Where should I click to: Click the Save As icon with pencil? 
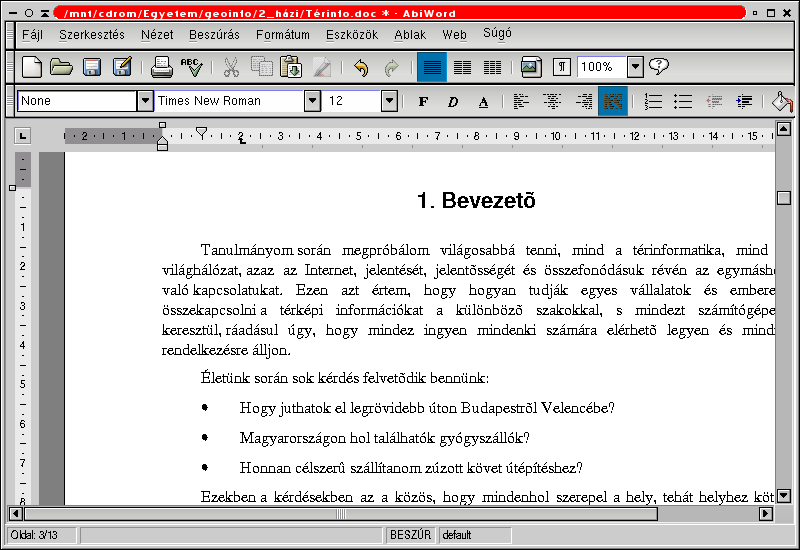click(x=122, y=67)
